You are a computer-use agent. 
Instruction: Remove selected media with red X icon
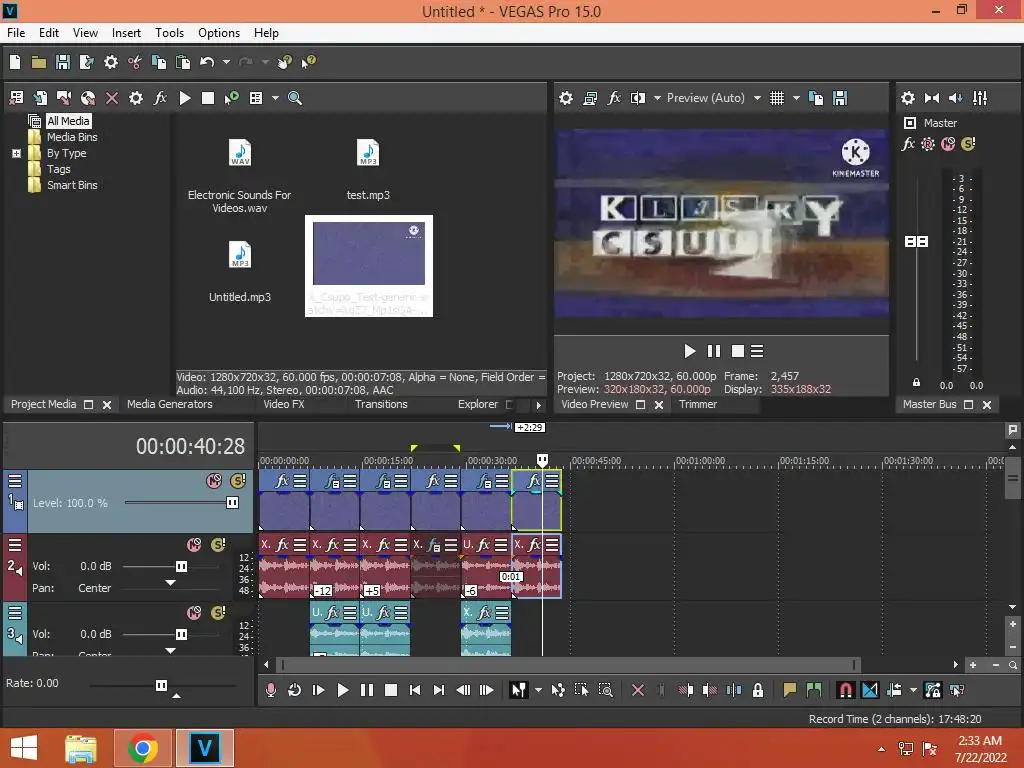(112, 98)
